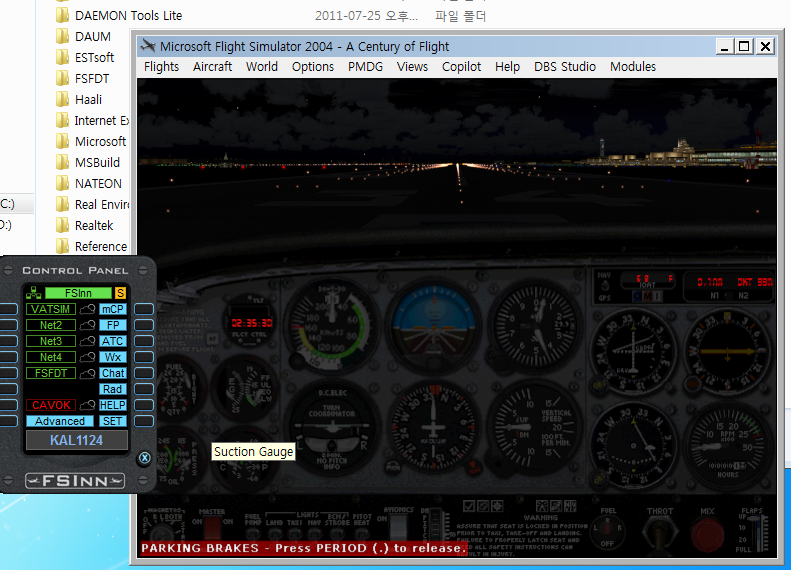791x570 pixels.
Task: Click the OBS knob on the upper VOR gauge
Action: [x=599, y=385]
